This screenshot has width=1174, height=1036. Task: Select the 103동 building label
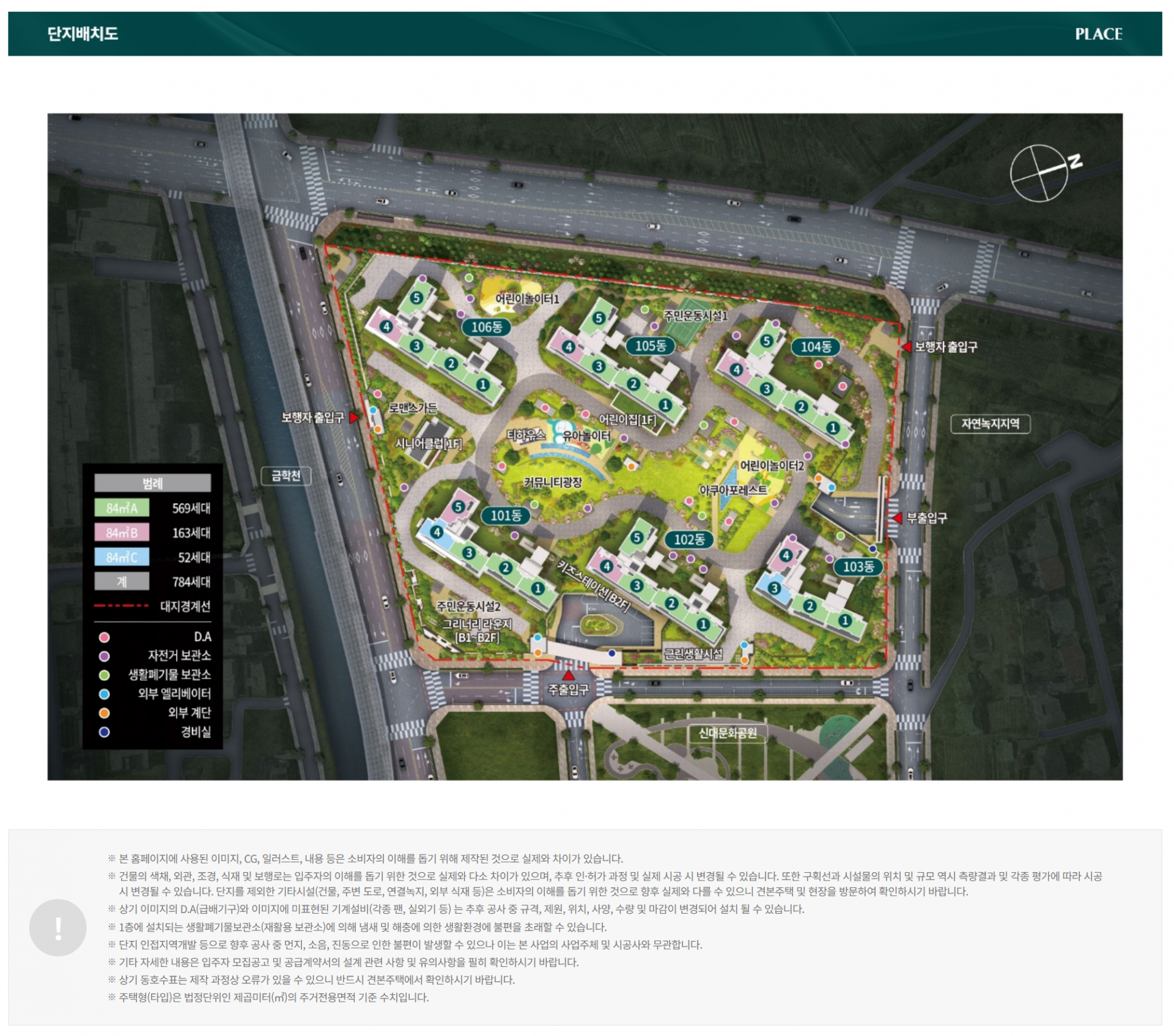tap(858, 567)
